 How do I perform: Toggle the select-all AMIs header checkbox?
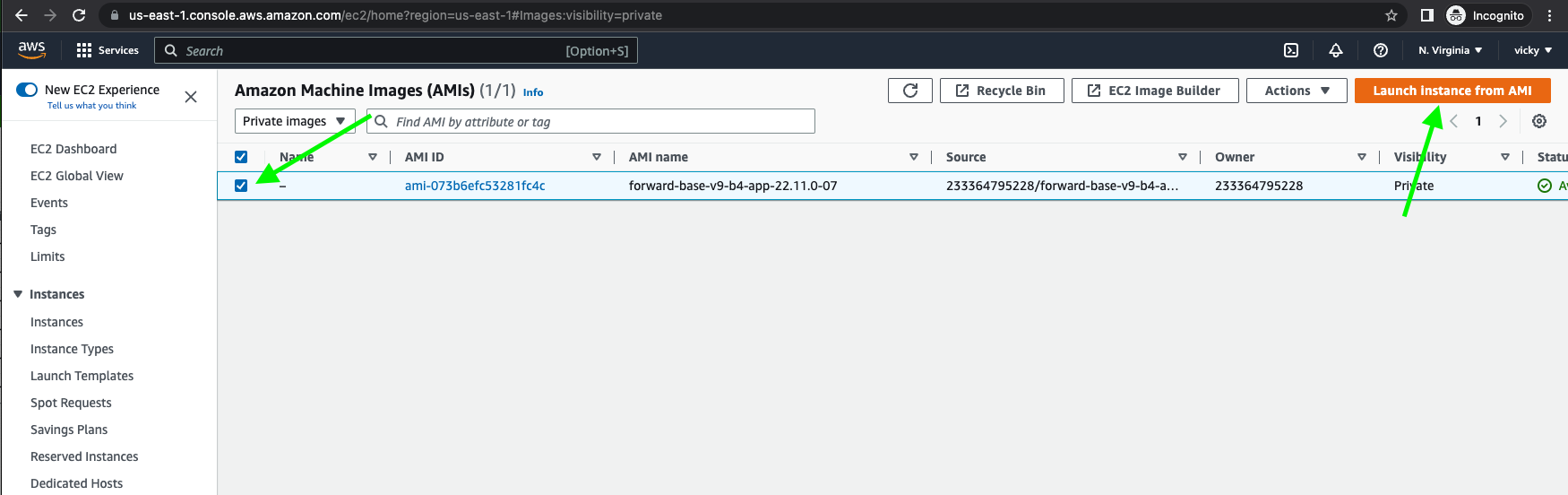(241, 157)
